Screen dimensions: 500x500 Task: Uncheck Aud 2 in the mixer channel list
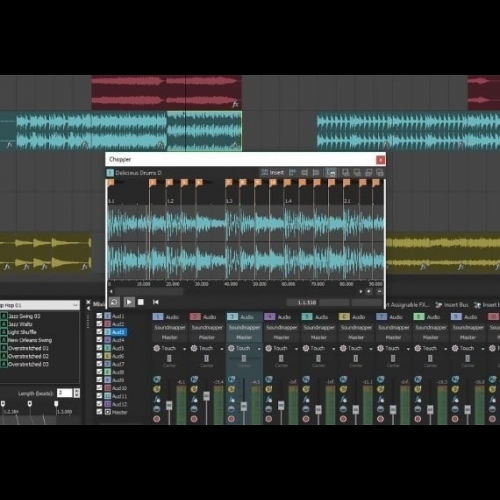click(x=99, y=324)
